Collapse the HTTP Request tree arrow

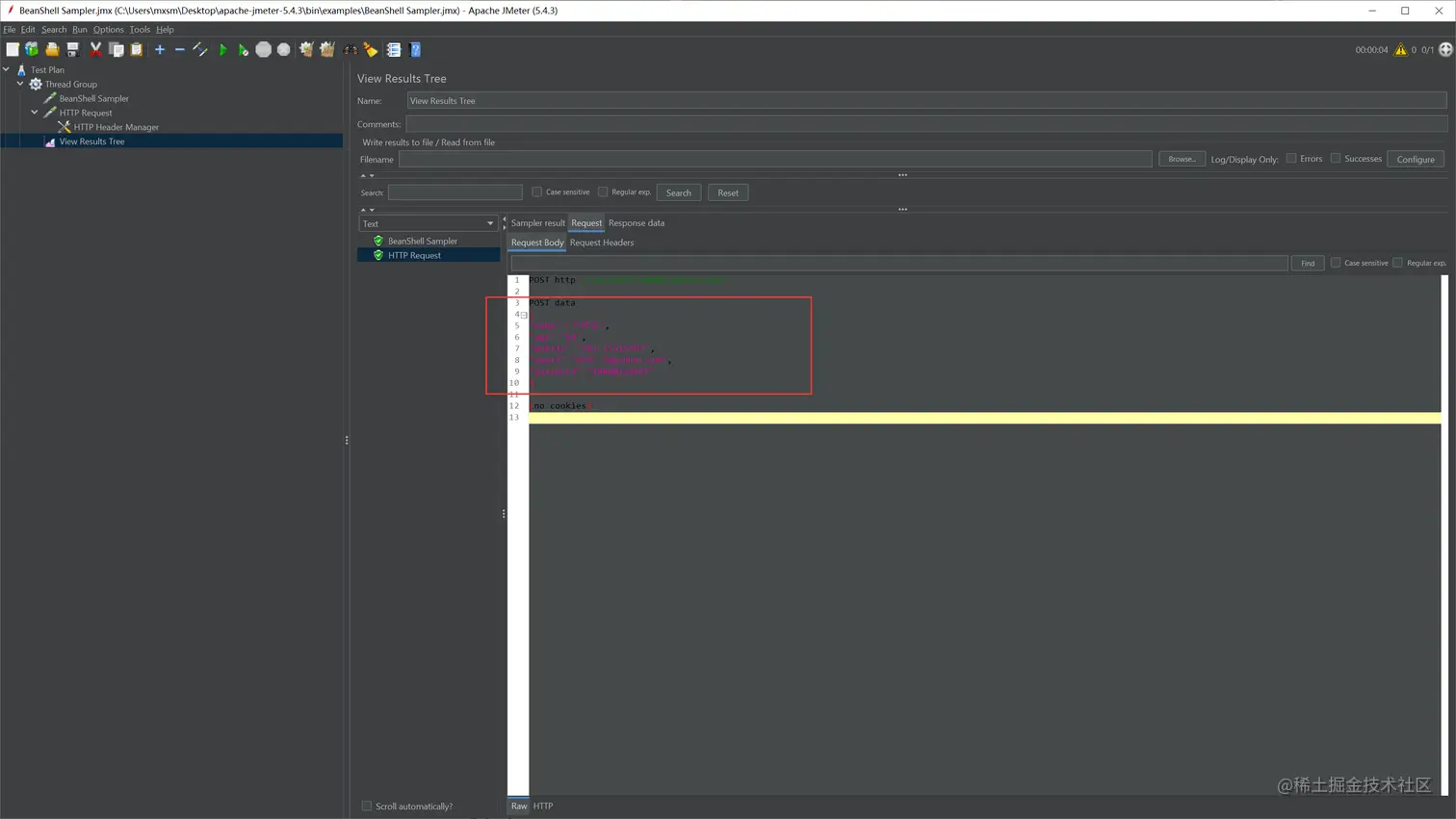pyautogui.click(x=35, y=113)
